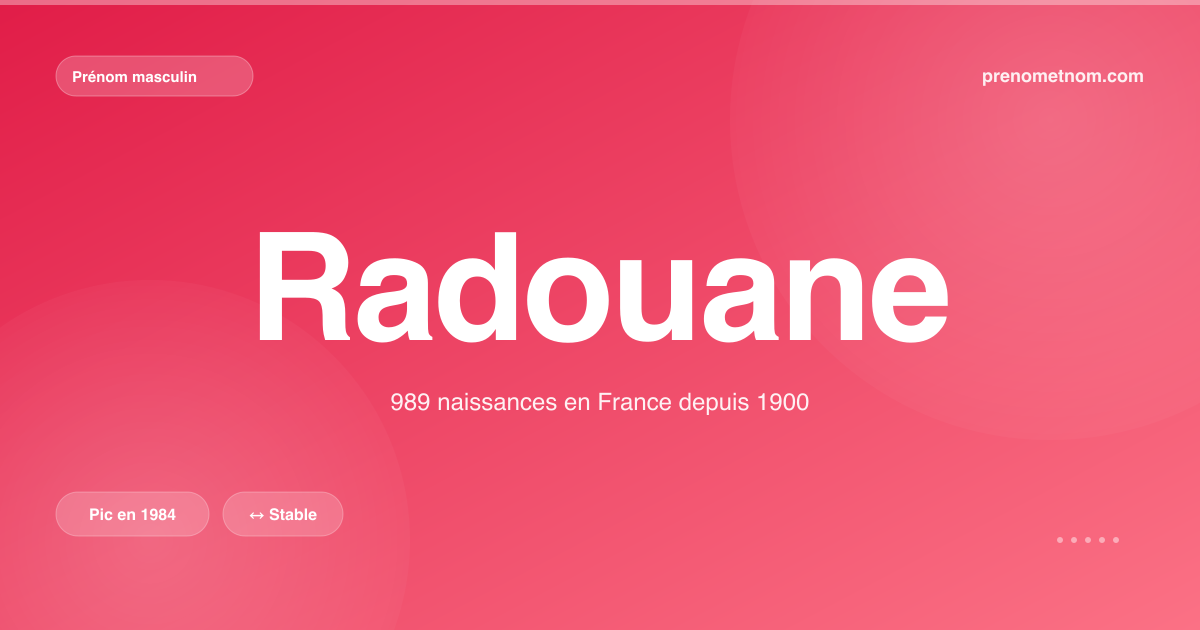Image resolution: width=1200 pixels, height=630 pixels.
Task: Click the double-arrow icon in Stable badge
Action: (257, 515)
